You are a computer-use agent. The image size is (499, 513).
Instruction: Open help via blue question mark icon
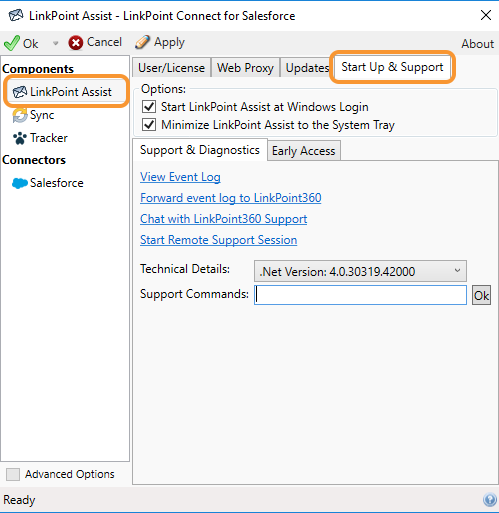[490, 500]
